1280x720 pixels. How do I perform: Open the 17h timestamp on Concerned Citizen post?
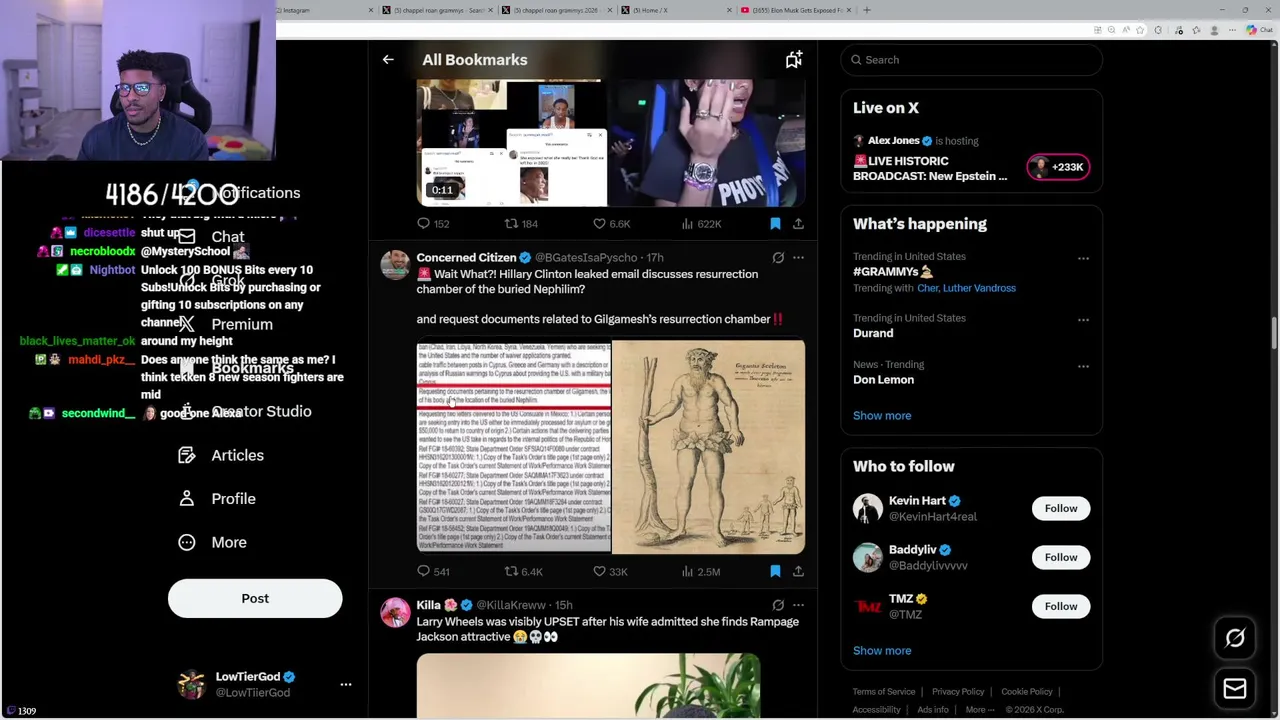pyautogui.click(x=655, y=258)
